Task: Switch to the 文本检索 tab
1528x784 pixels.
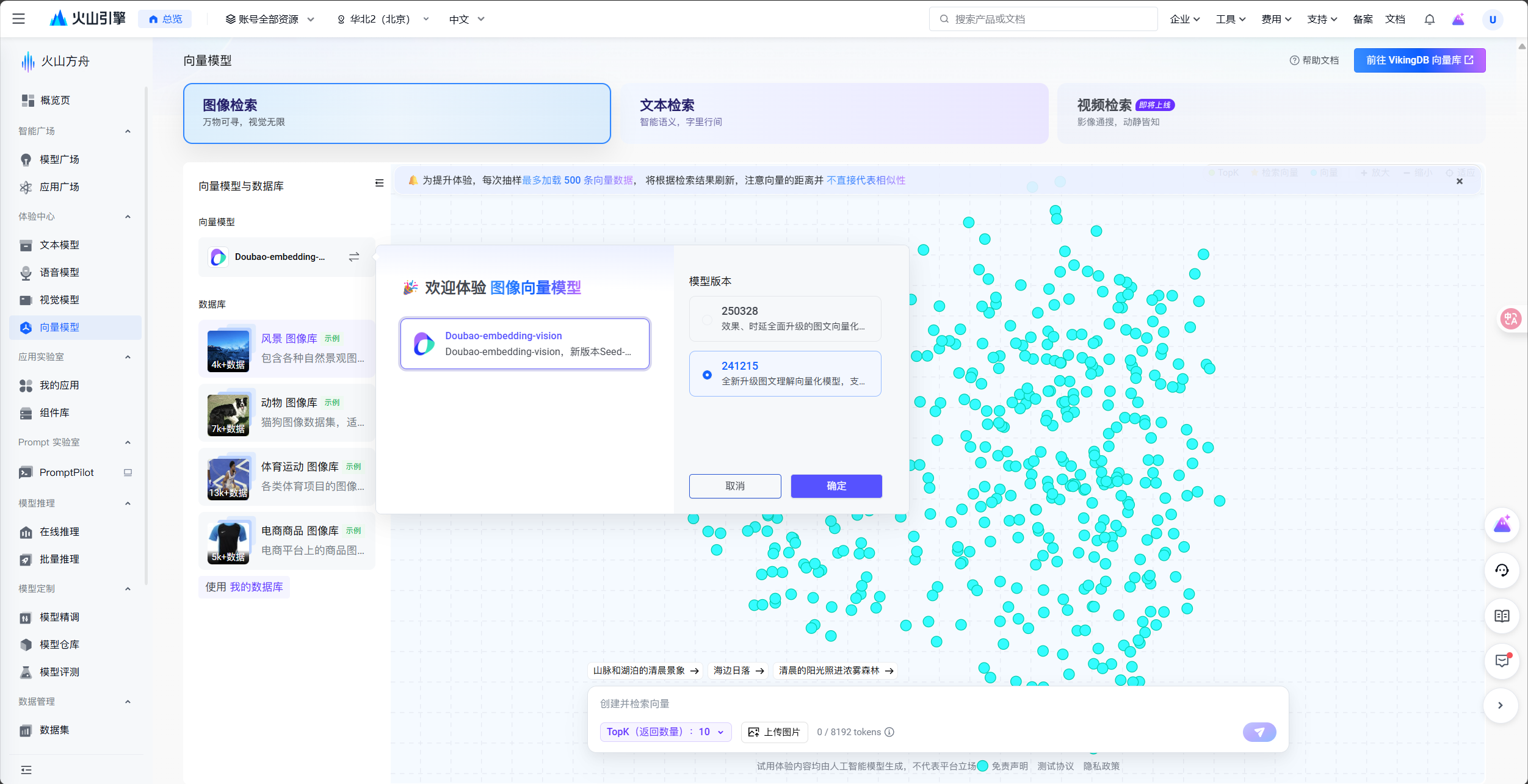Action: coord(834,113)
